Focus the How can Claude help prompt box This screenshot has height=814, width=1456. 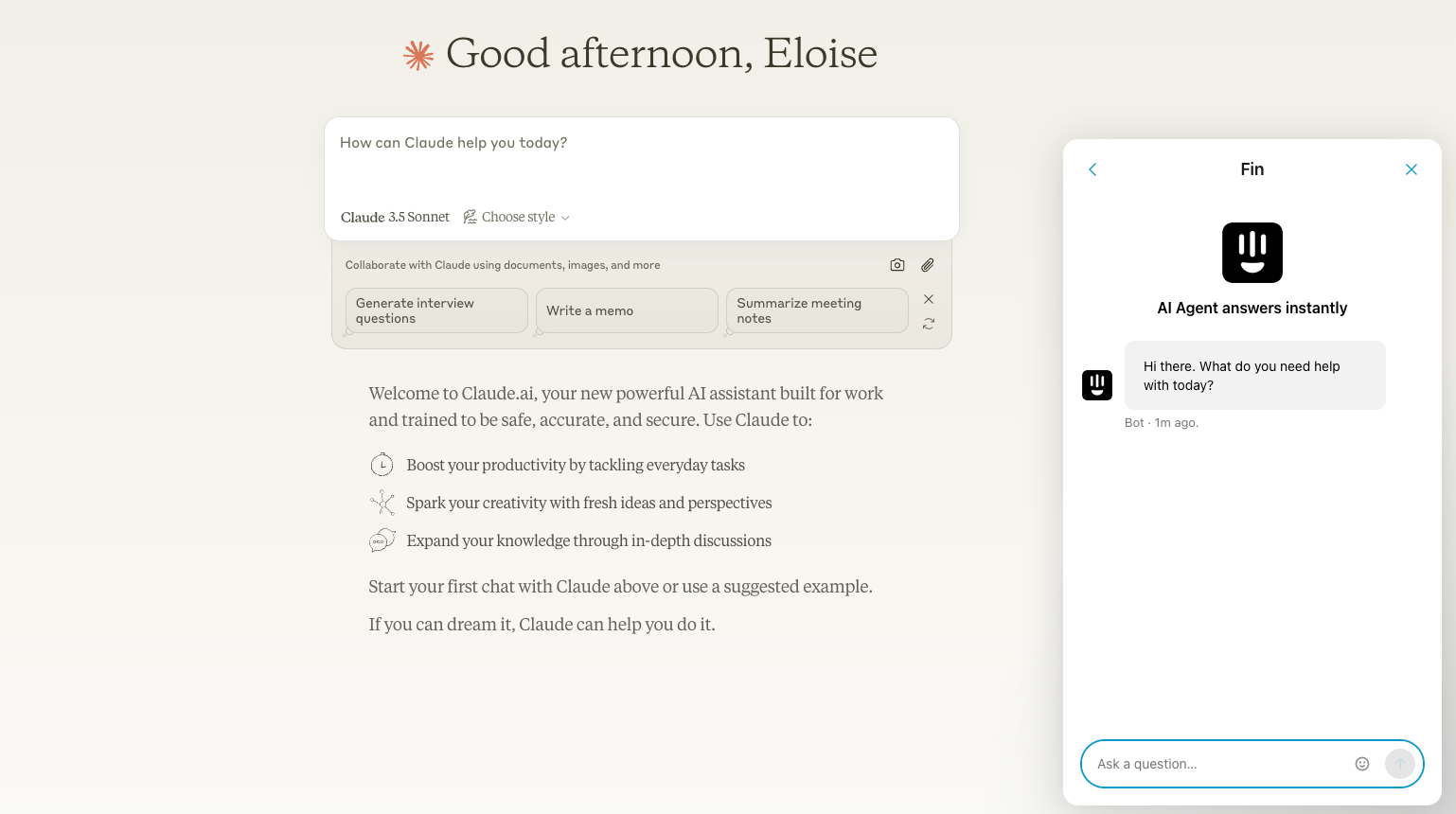[x=642, y=161]
